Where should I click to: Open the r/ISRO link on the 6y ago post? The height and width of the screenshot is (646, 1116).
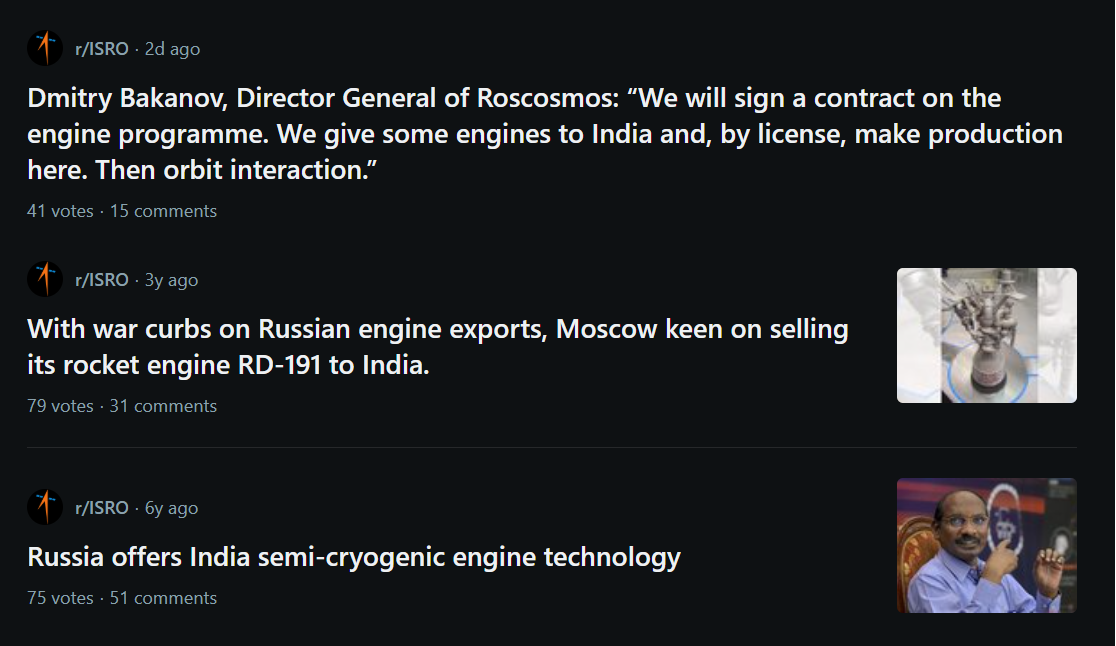(102, 508)
